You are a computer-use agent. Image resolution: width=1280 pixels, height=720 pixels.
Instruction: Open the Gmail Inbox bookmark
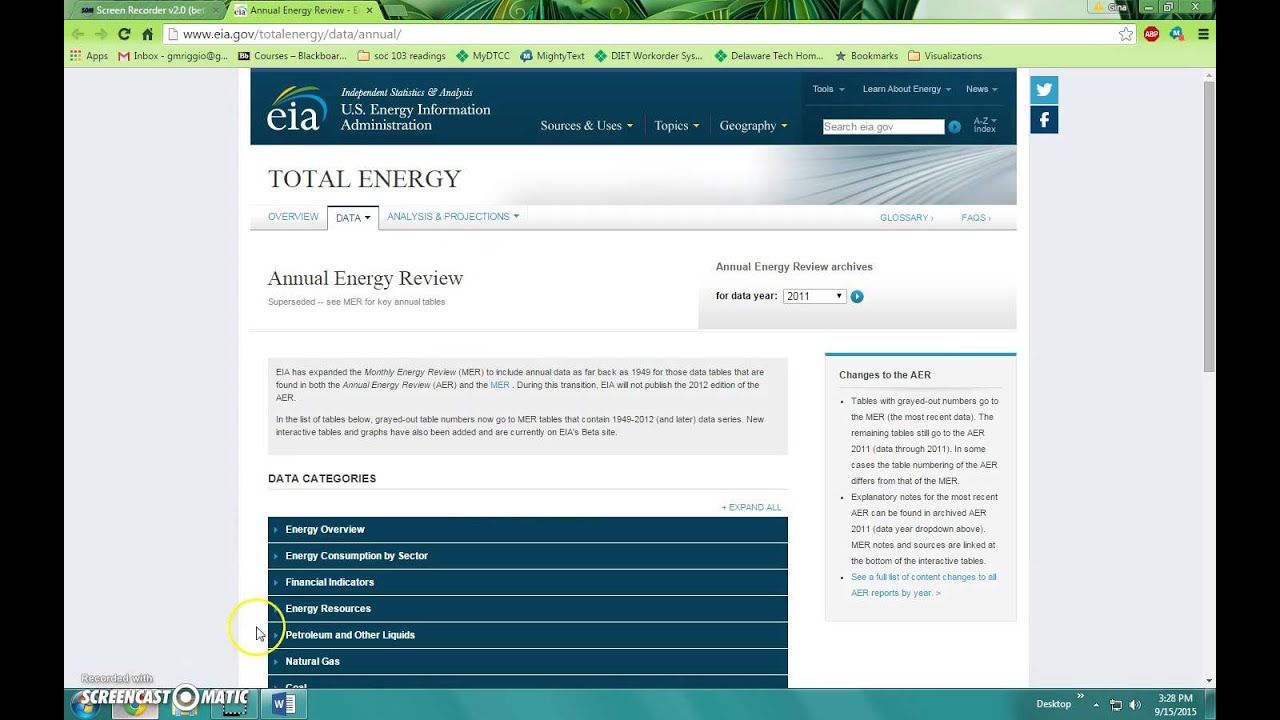[x=173, y=56]
